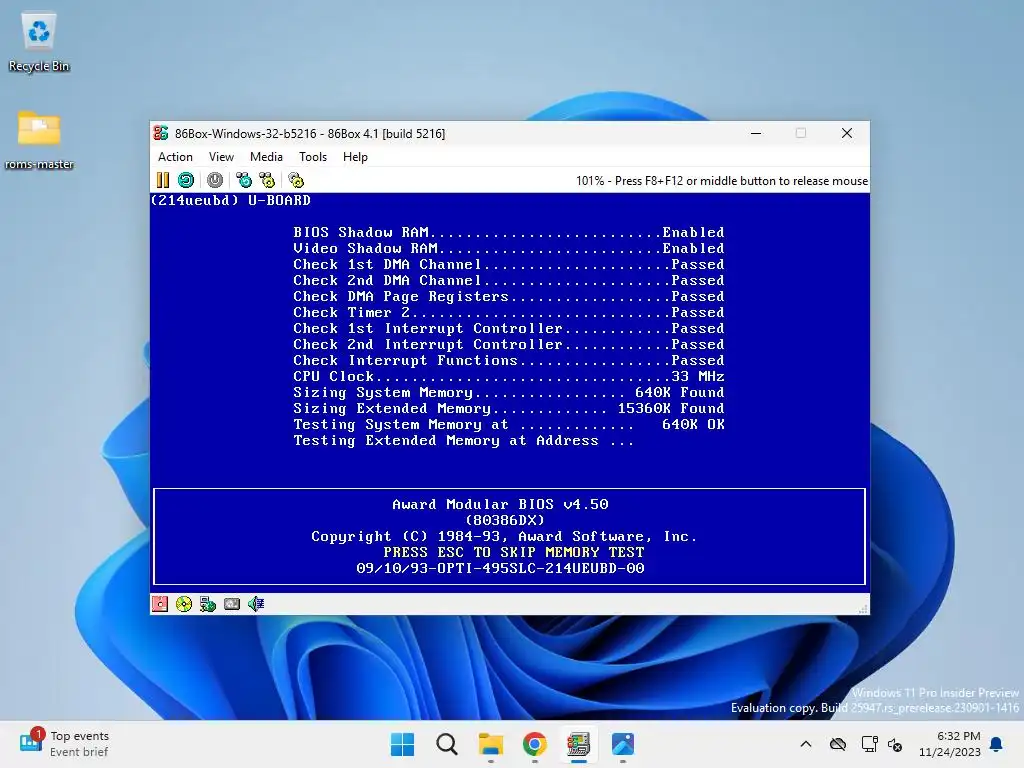Pause the emulated machine
Viewport: 1024px width, 768px height.
163,180
